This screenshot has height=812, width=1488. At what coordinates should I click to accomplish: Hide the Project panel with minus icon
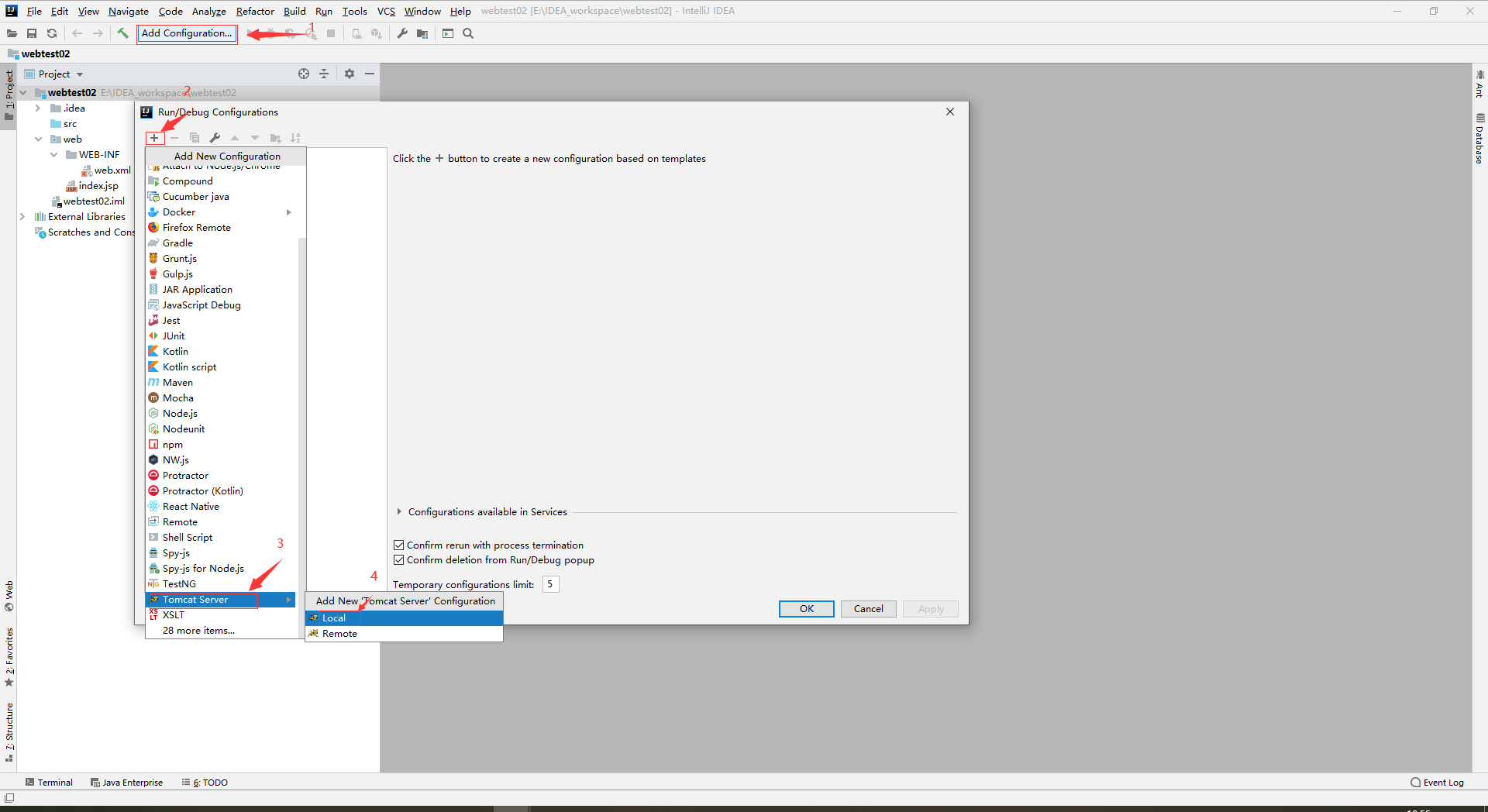coord(370,74)
